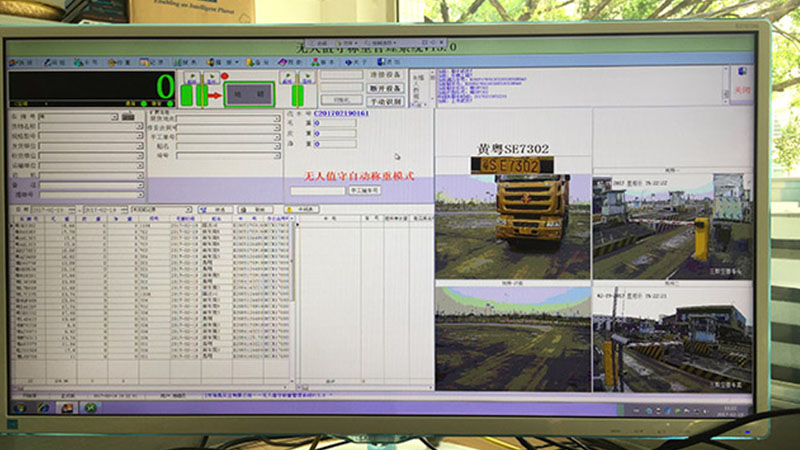Viewport: 800px width, 450px height.
Task: Click filter button with blue funnel icon
Action: point(215,210)
